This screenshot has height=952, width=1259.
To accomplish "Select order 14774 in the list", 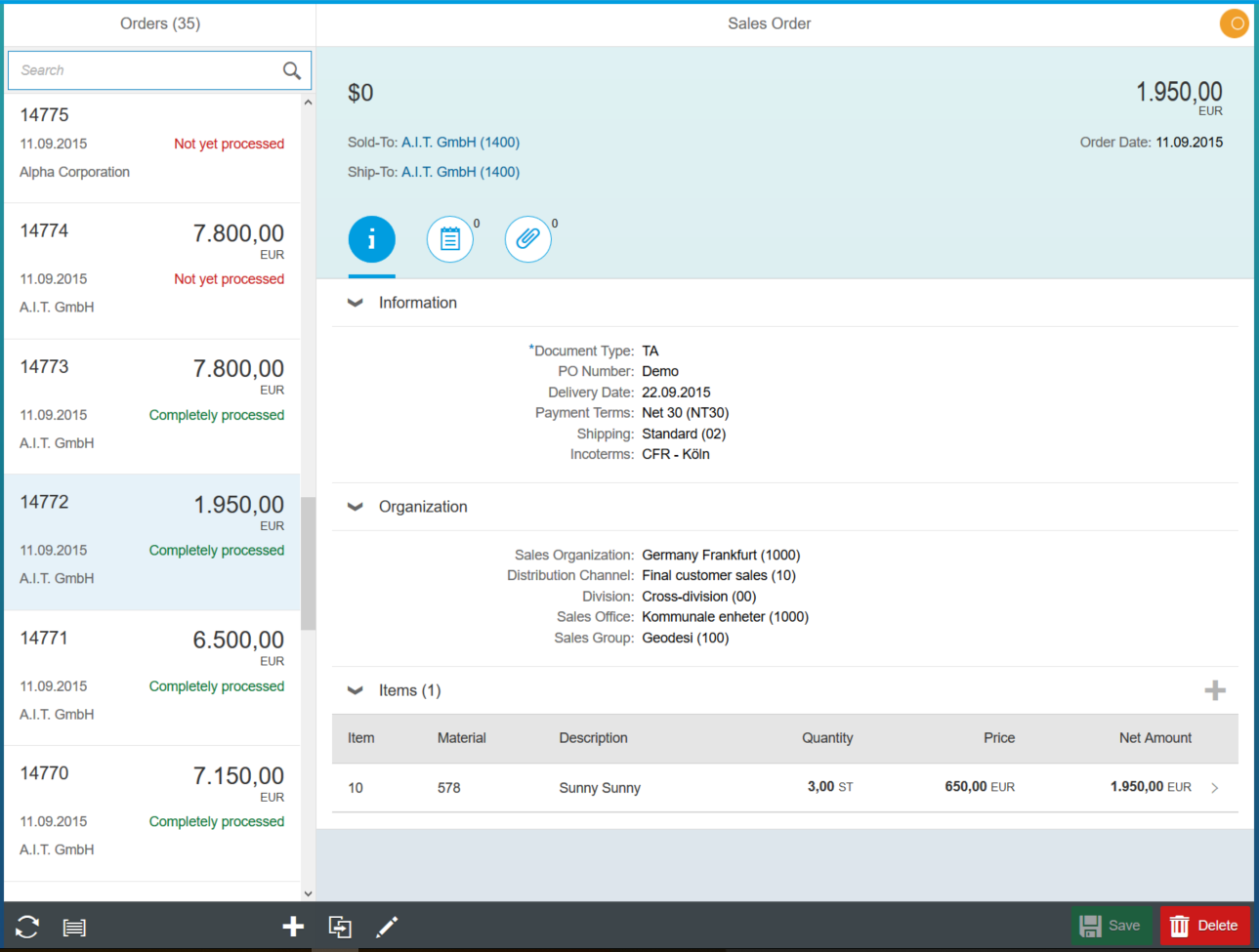I will [152, 270].
